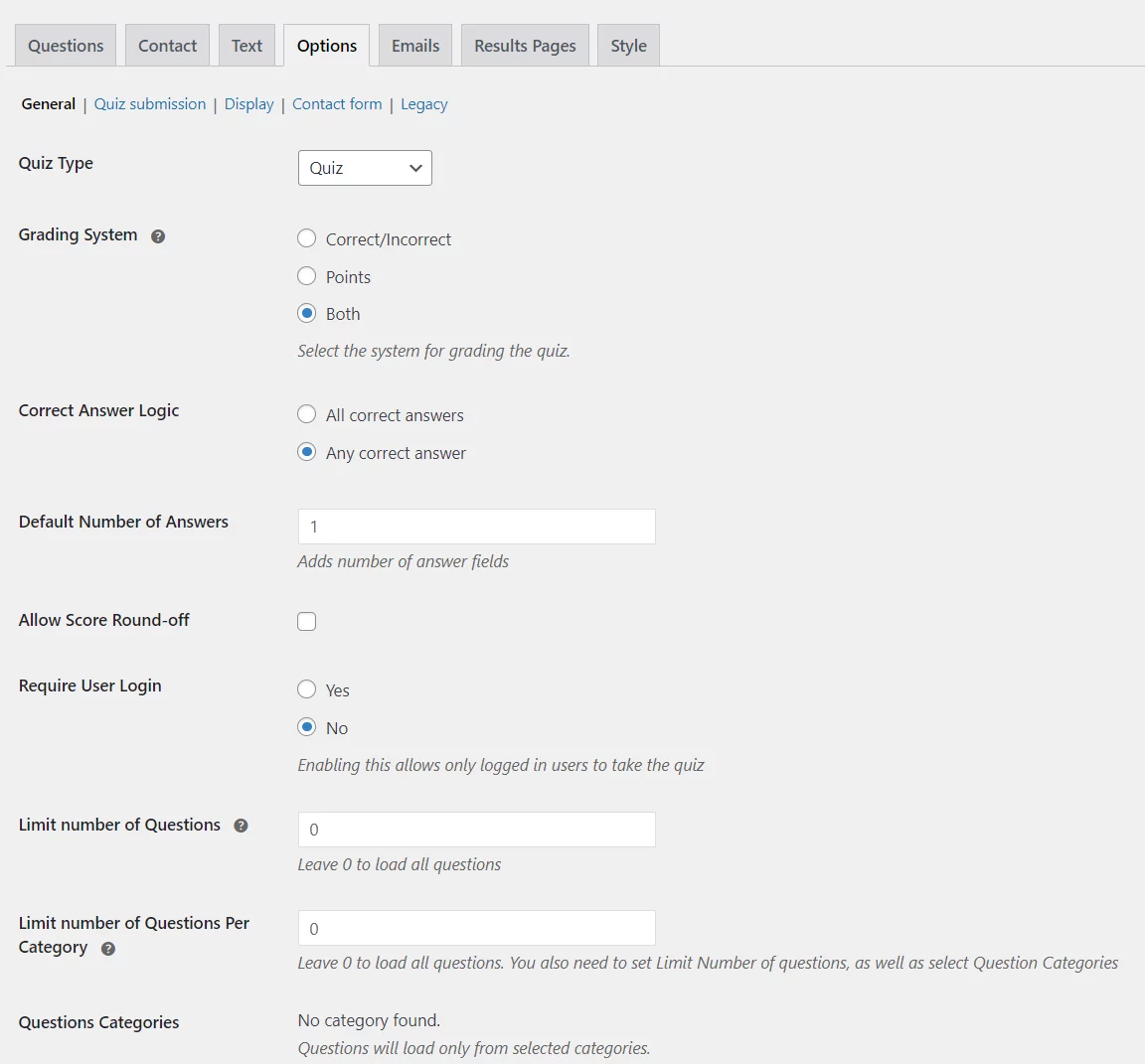Select Both grading system option

[x=307, y=314]
